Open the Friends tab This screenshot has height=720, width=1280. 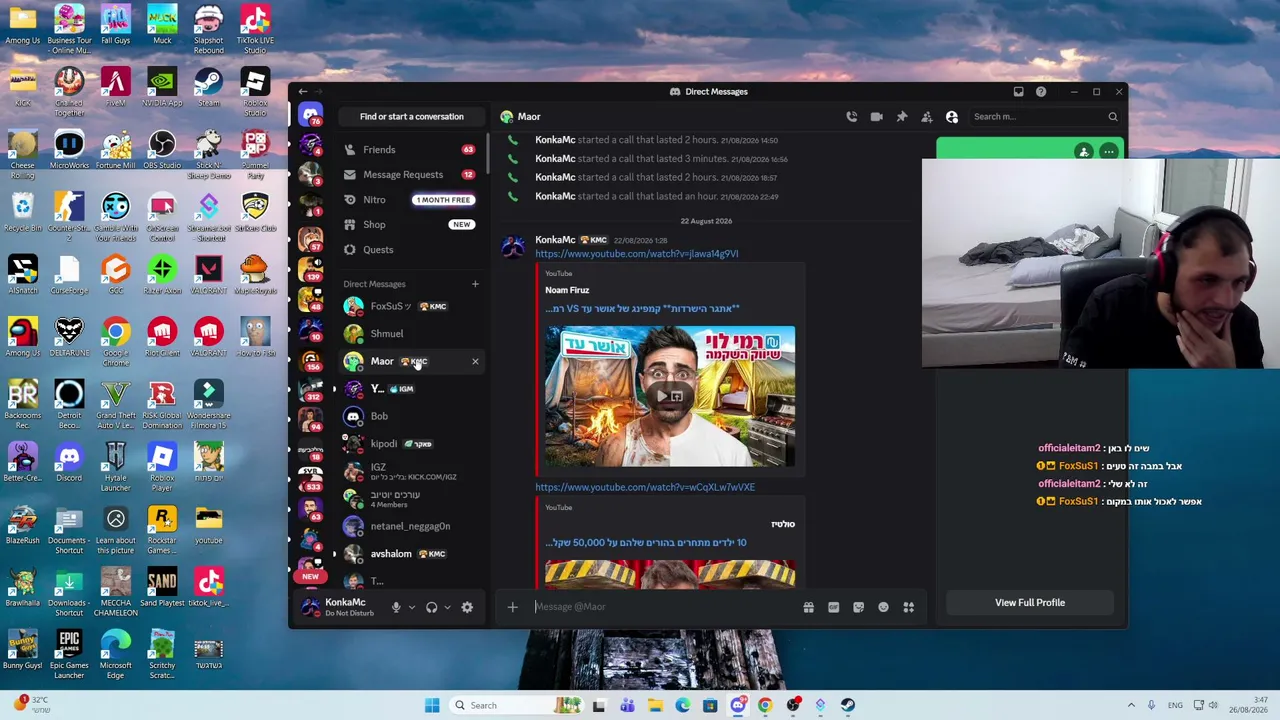(410, 150)
